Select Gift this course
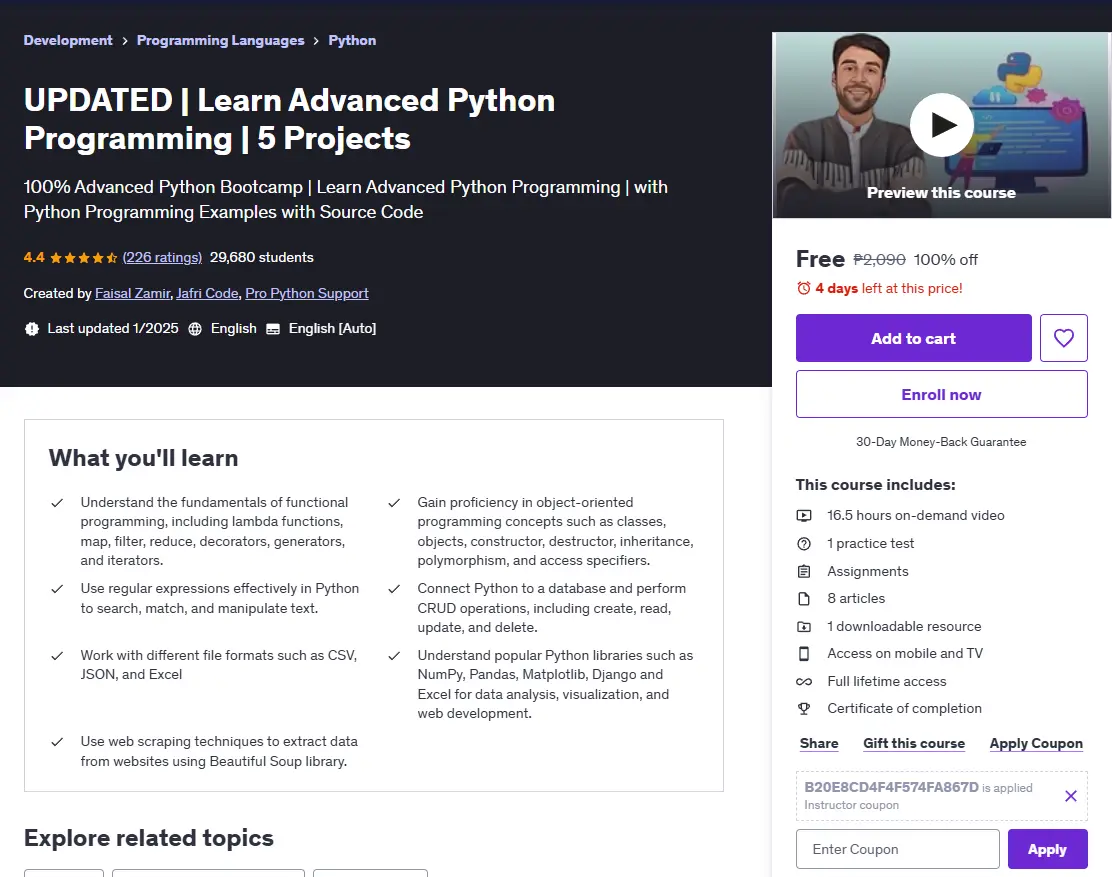Viewport: 1112px width, 877px height. tap(913, 743)
